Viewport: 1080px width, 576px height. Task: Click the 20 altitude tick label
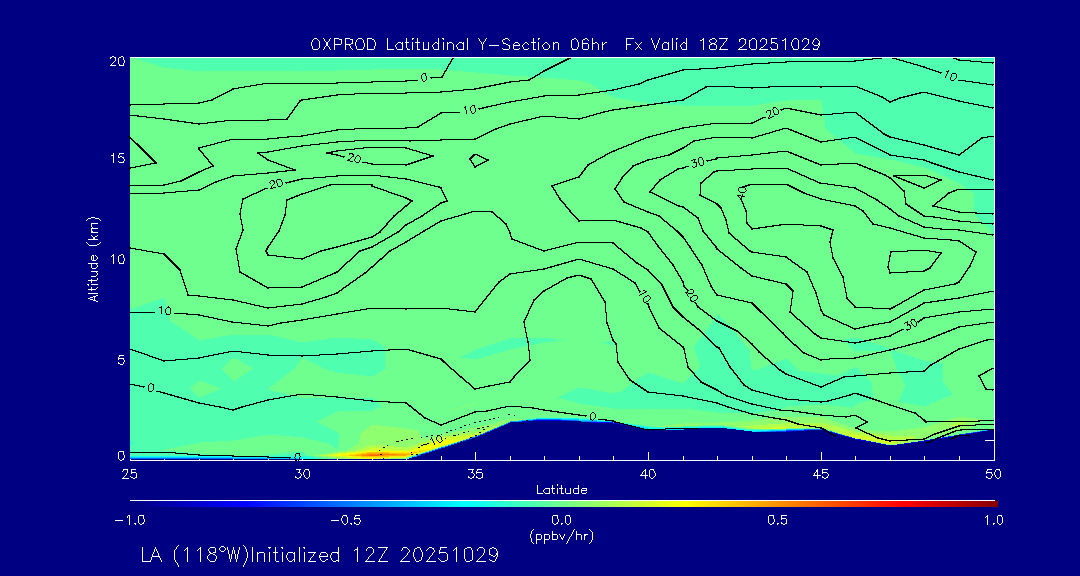tap(116, 60)
